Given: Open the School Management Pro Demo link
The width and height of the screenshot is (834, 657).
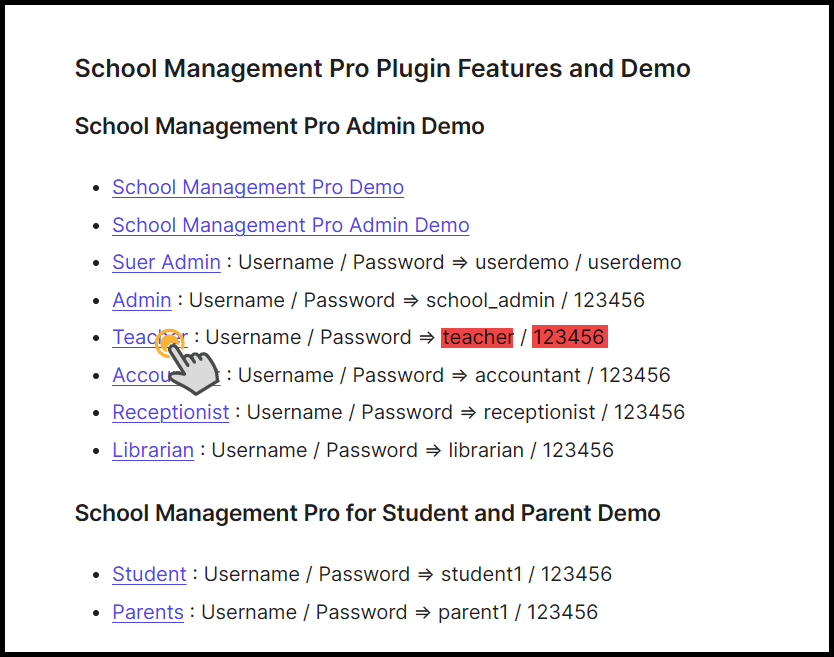Looking at the screenshot, I should [258, 187].
